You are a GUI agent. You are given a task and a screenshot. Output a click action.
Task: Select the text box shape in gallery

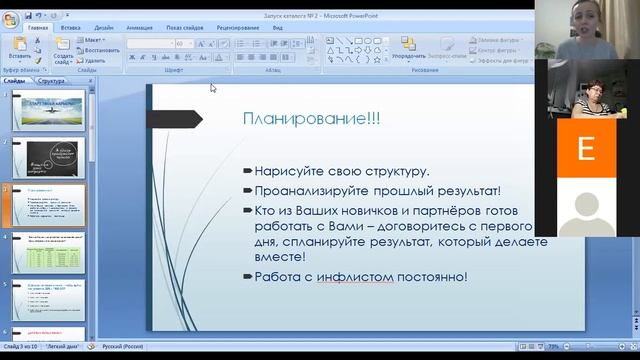pos(330,41)
